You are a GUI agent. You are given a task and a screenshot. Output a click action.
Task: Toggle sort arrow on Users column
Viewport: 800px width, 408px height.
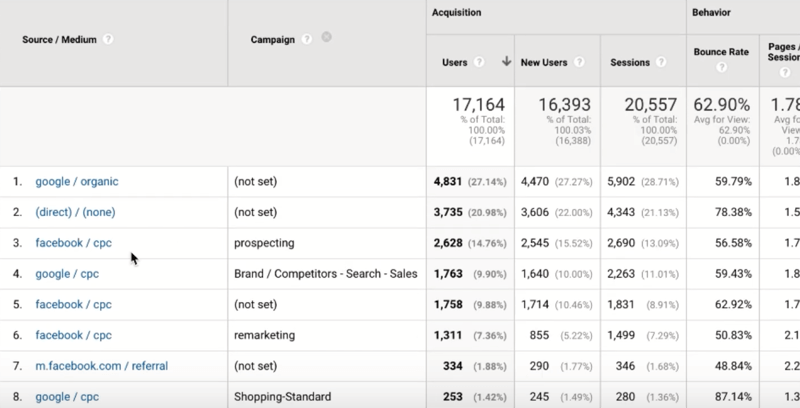506,62
